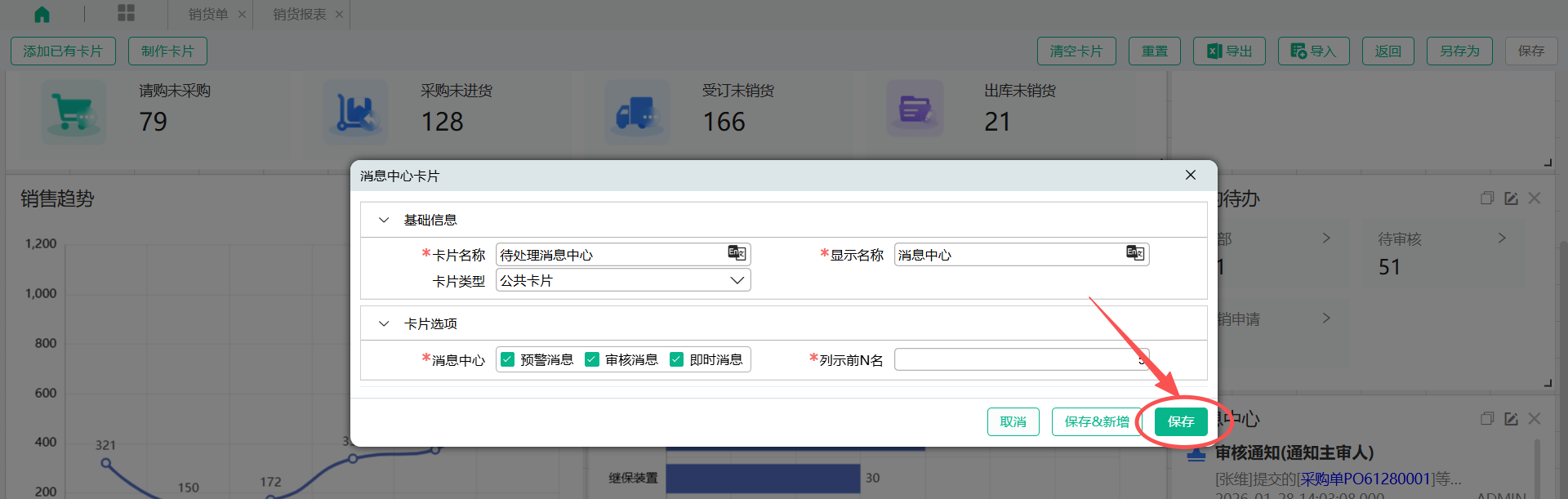The height and width of the screenshot is (499, 1568).
Task: Collapse the 基础信息 section
Action: pos(384,220)
